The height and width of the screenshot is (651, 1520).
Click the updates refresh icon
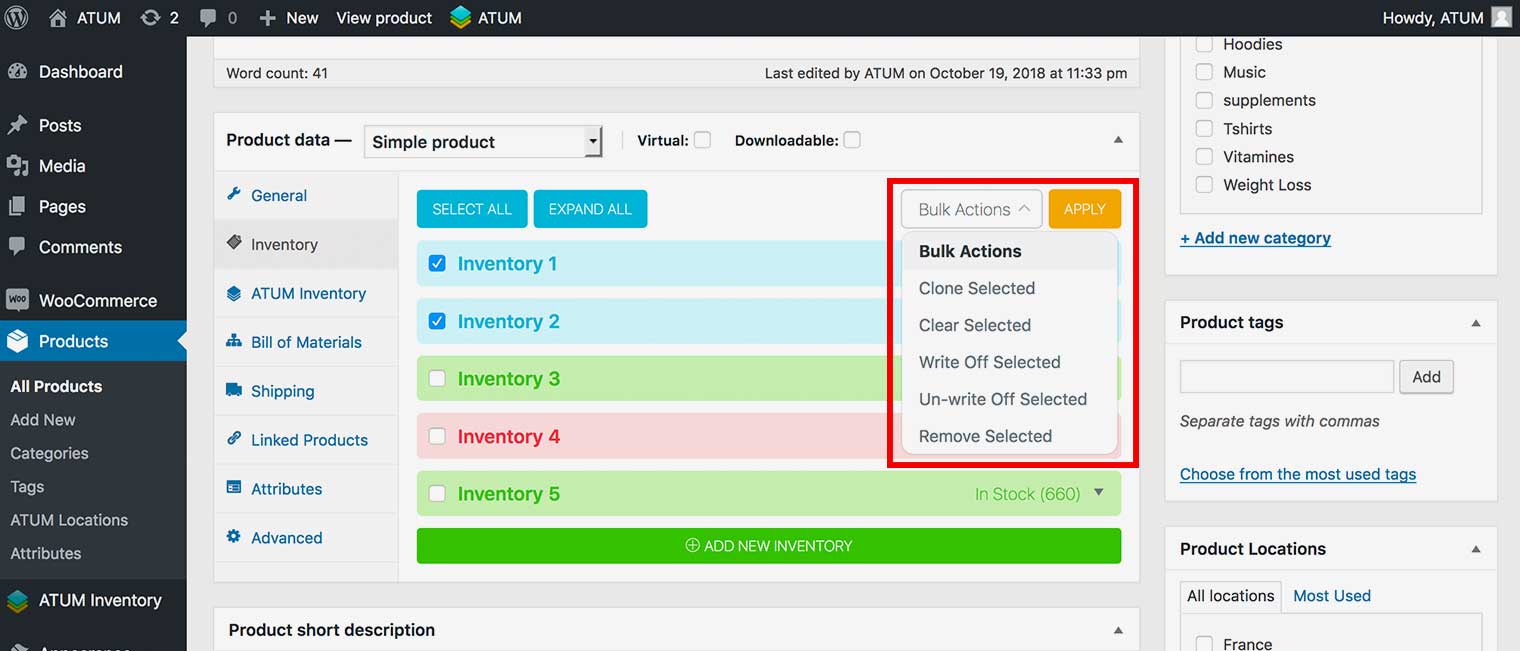click(x=151, y=18)
